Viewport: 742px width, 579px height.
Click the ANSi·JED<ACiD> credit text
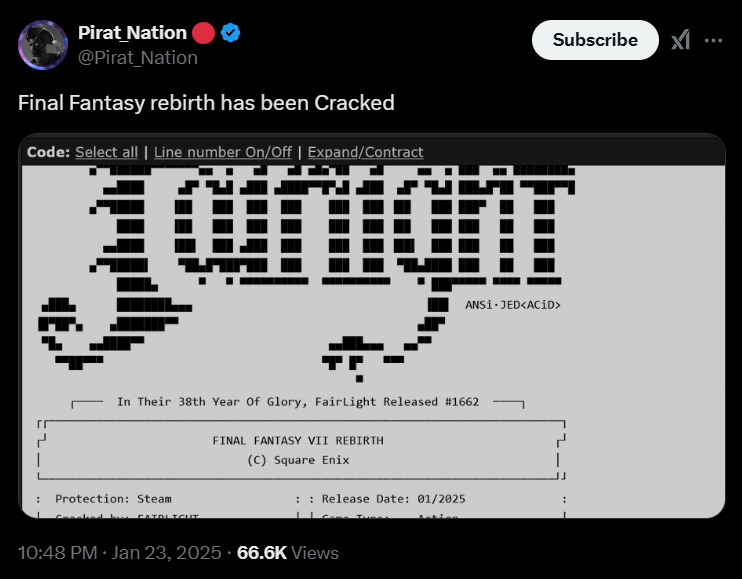point(513,305)
